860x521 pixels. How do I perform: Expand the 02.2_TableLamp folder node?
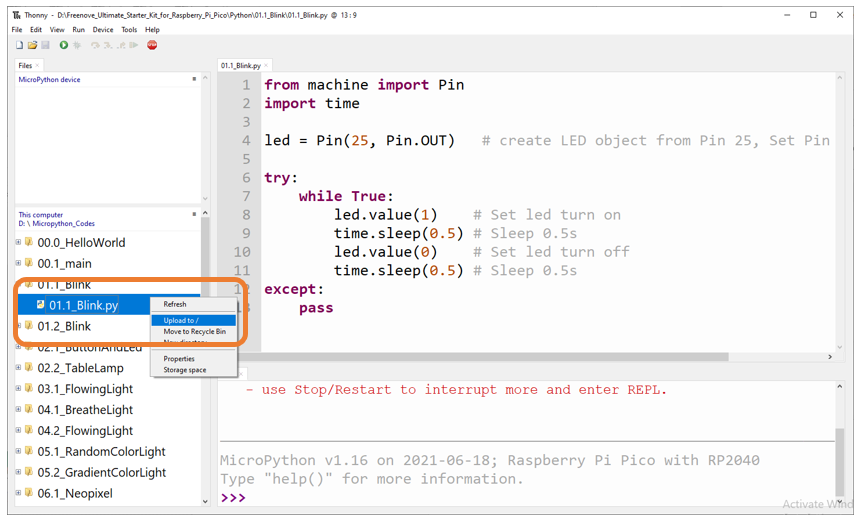[x=18, y=367]
